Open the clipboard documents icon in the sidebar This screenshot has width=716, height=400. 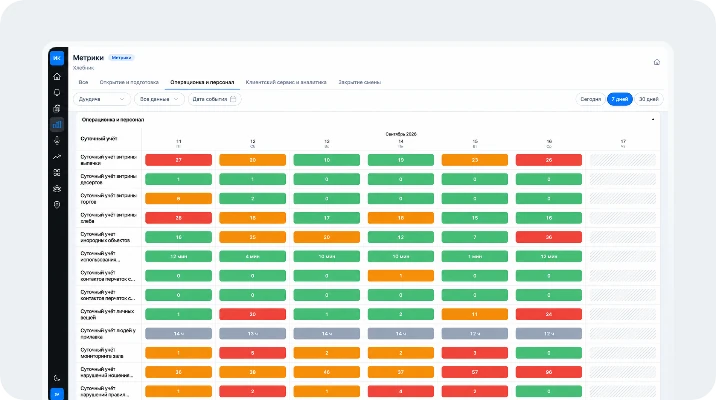[x=57, y=108]
